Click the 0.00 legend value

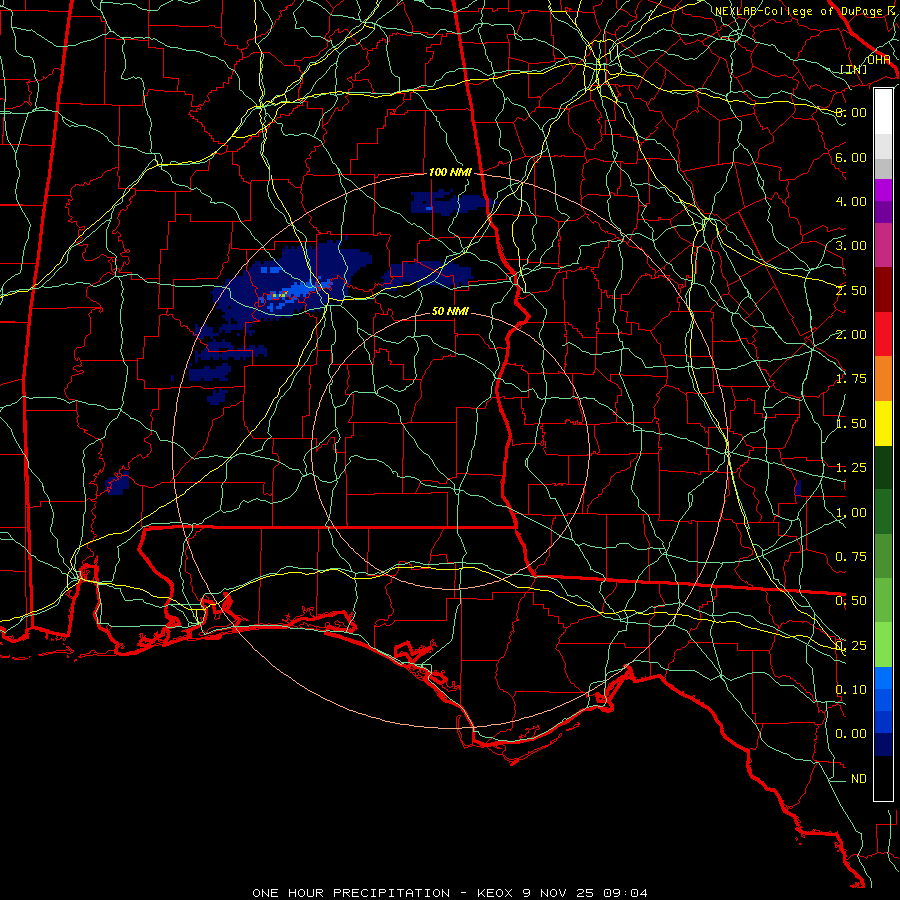click(x=851, y=734)
